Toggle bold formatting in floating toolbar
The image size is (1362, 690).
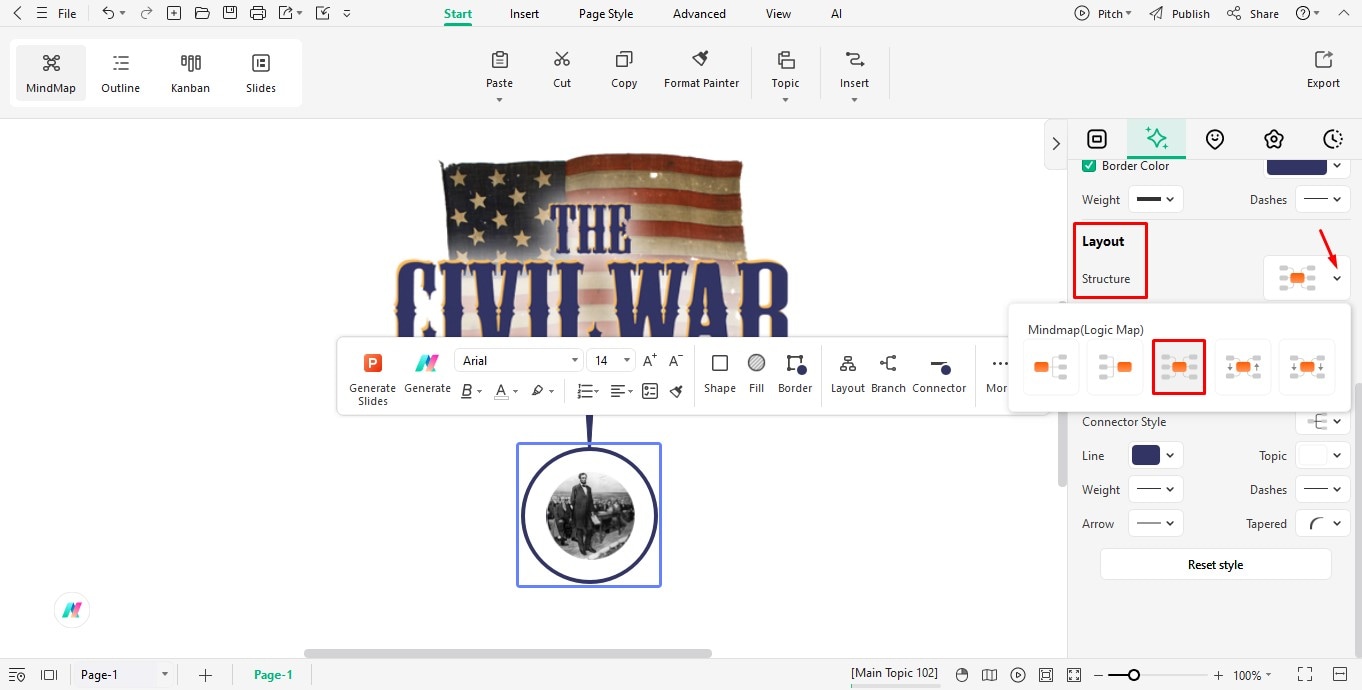[466, 391]
